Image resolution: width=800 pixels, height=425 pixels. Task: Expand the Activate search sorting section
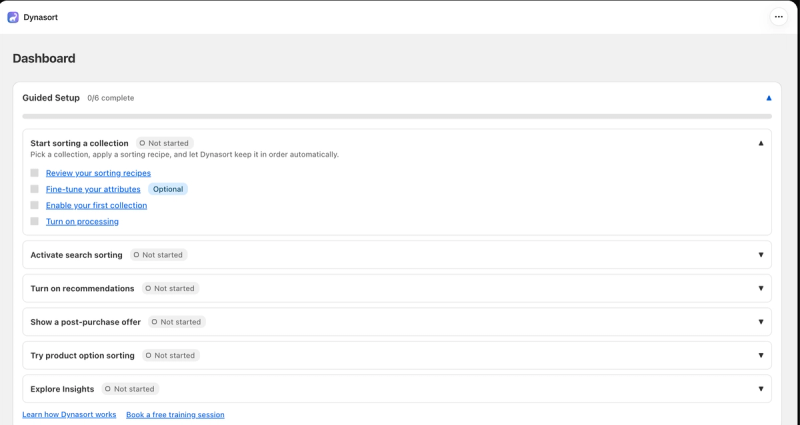tap(761, 255)
